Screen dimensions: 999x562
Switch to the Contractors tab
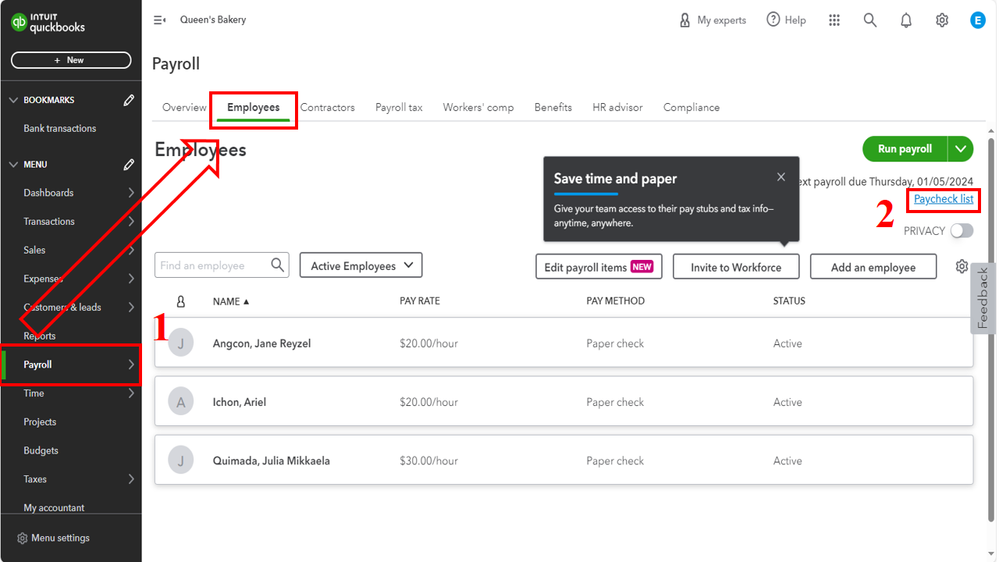point(327,107)
